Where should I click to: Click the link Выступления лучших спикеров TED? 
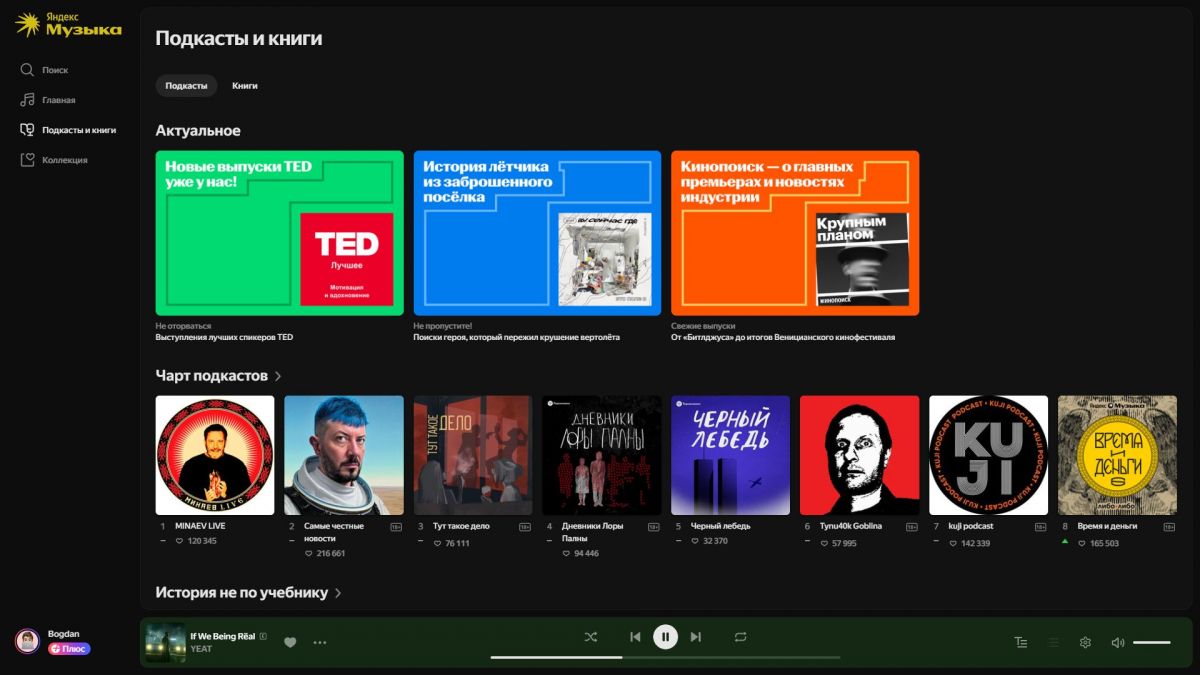pos(224,338)
